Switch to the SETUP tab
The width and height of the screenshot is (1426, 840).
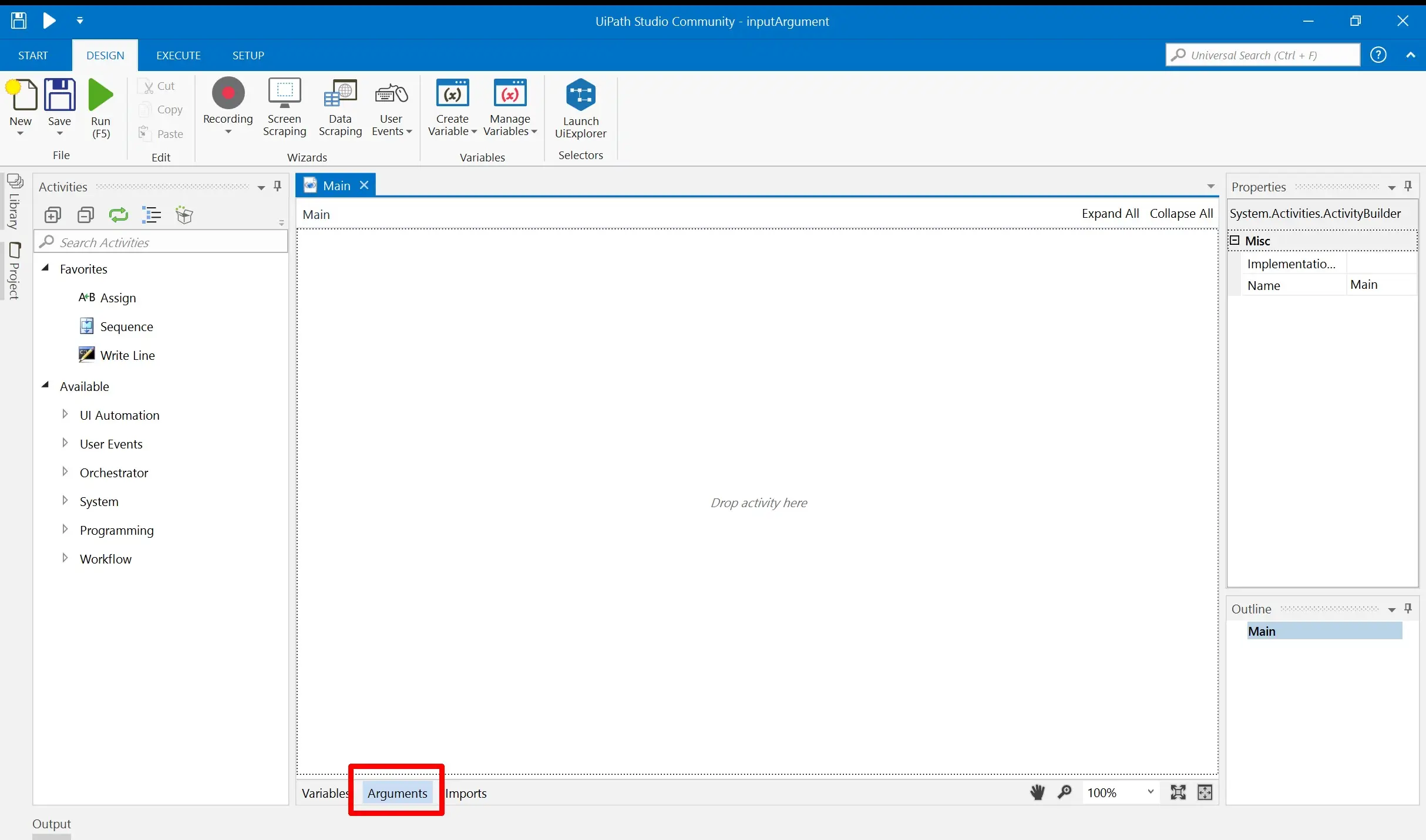point(248,55)
